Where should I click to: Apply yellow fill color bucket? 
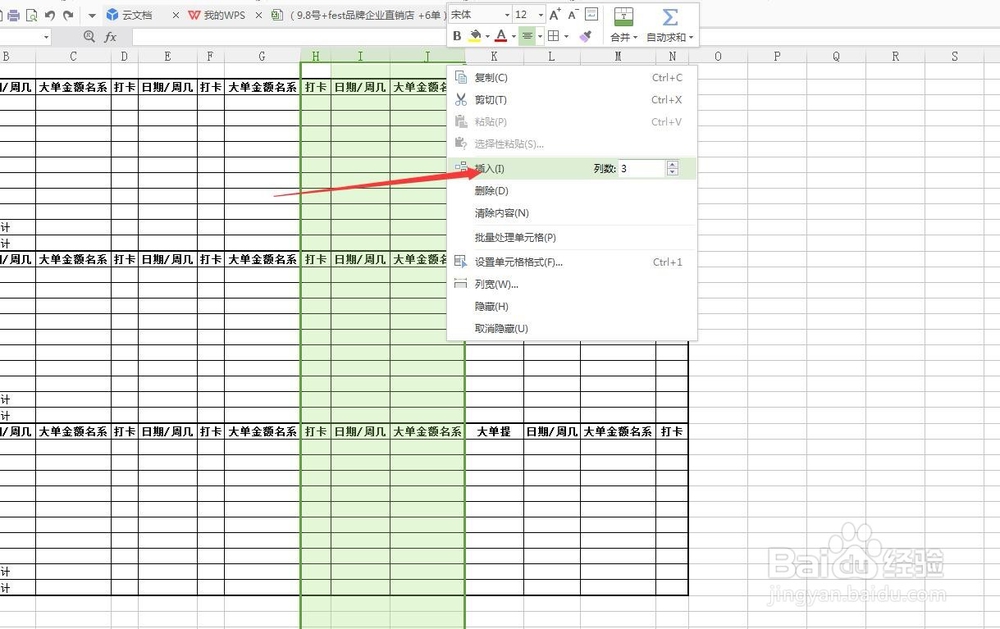pos(475,36)
